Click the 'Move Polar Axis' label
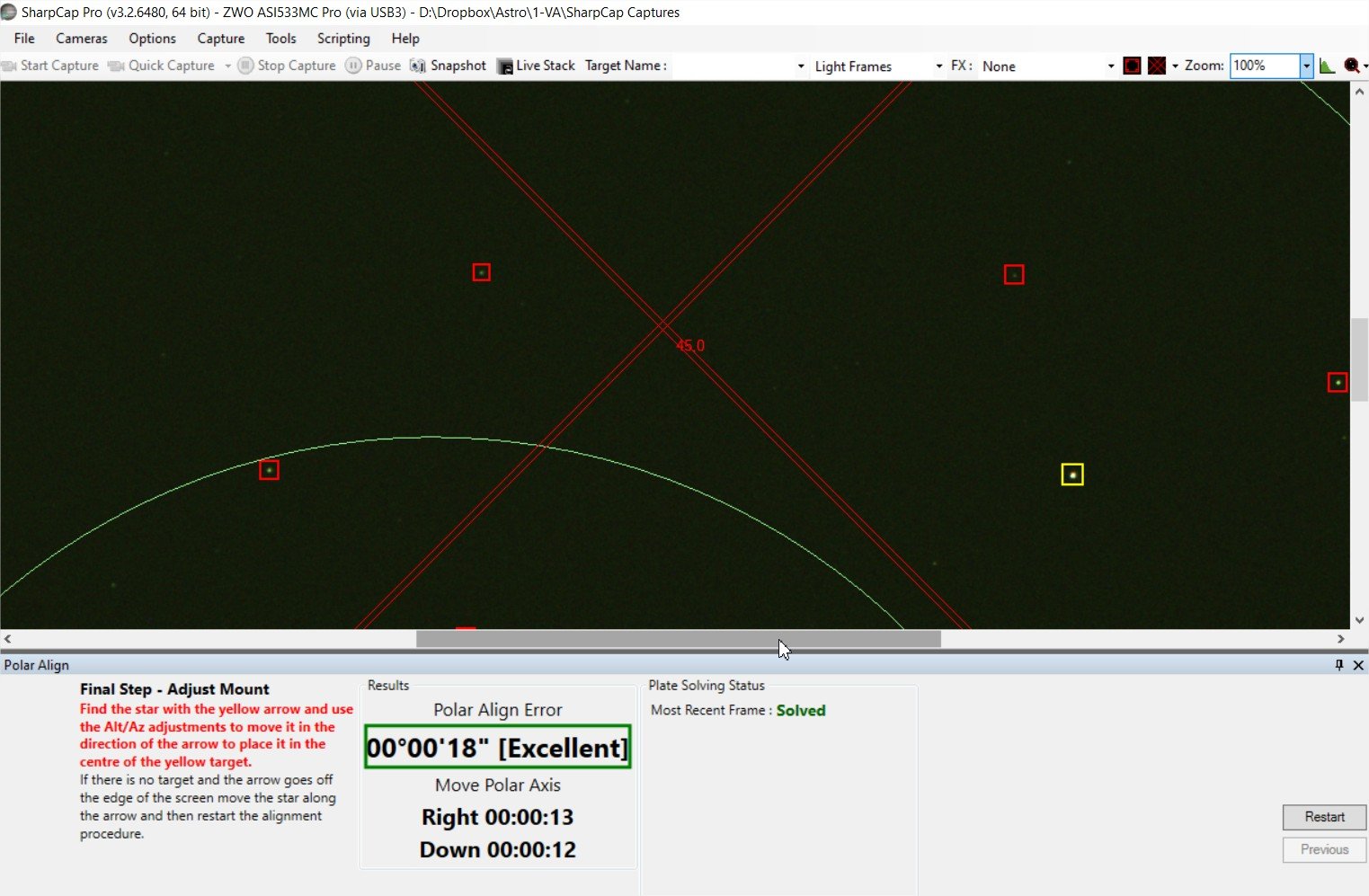 tap(498, 785)
